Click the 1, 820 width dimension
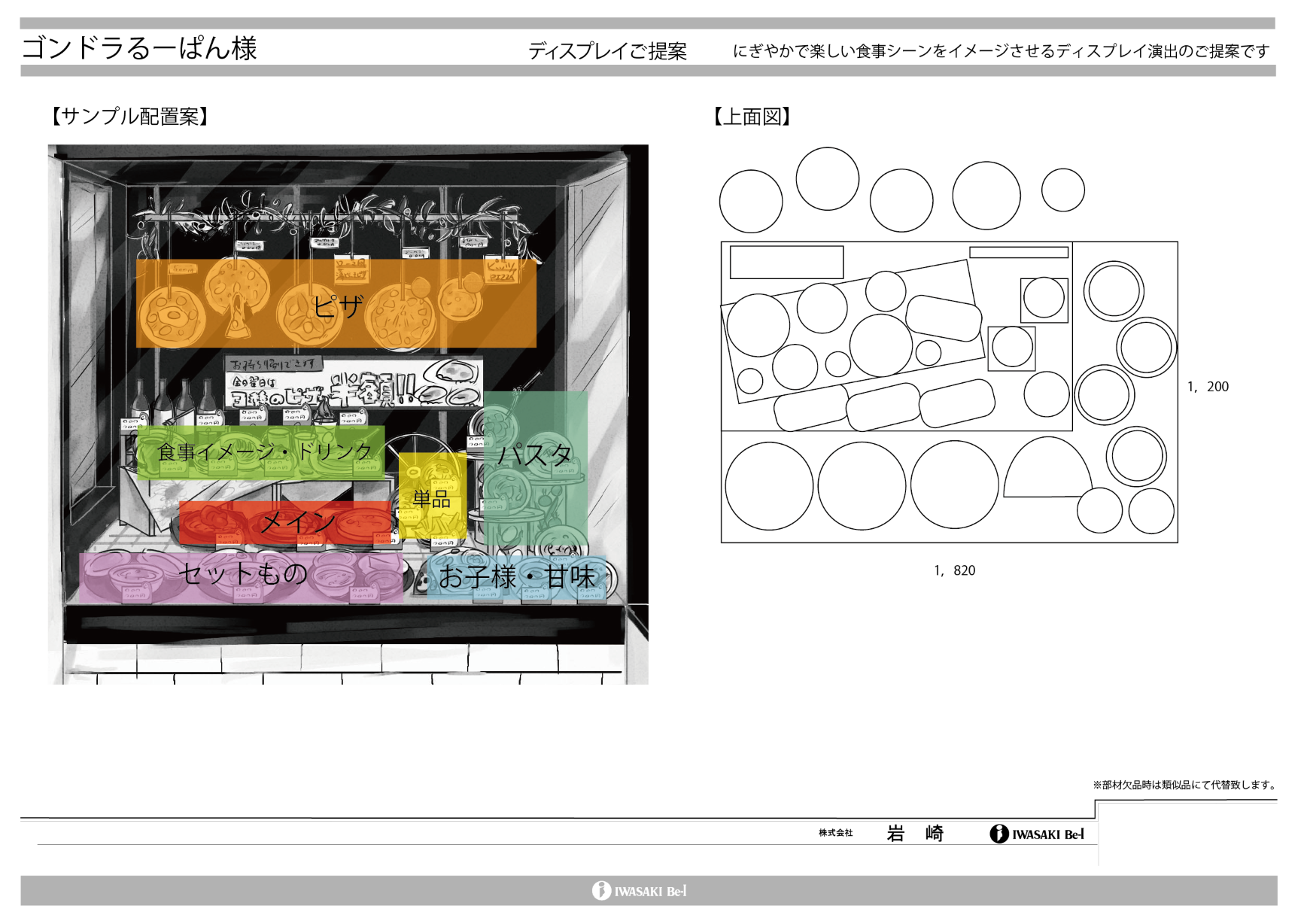The height and width of the screenshot is (924, 1307). (954, 570)
